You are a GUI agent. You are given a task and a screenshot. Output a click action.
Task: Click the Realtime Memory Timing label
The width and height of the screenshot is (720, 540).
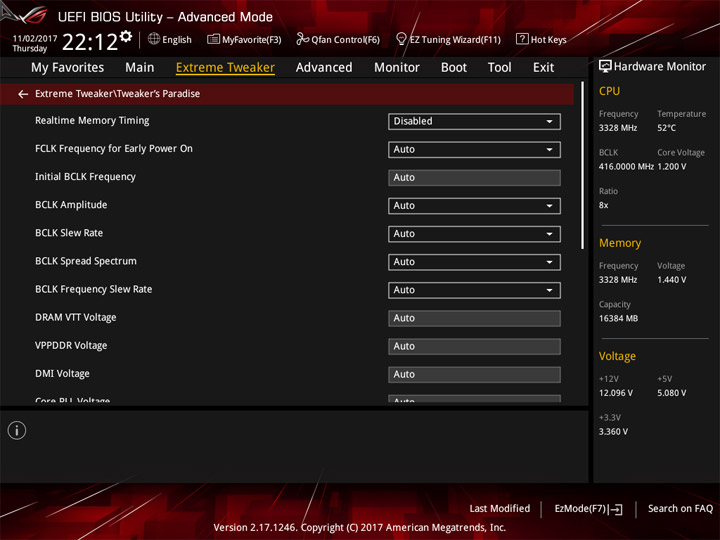point(92,121)
